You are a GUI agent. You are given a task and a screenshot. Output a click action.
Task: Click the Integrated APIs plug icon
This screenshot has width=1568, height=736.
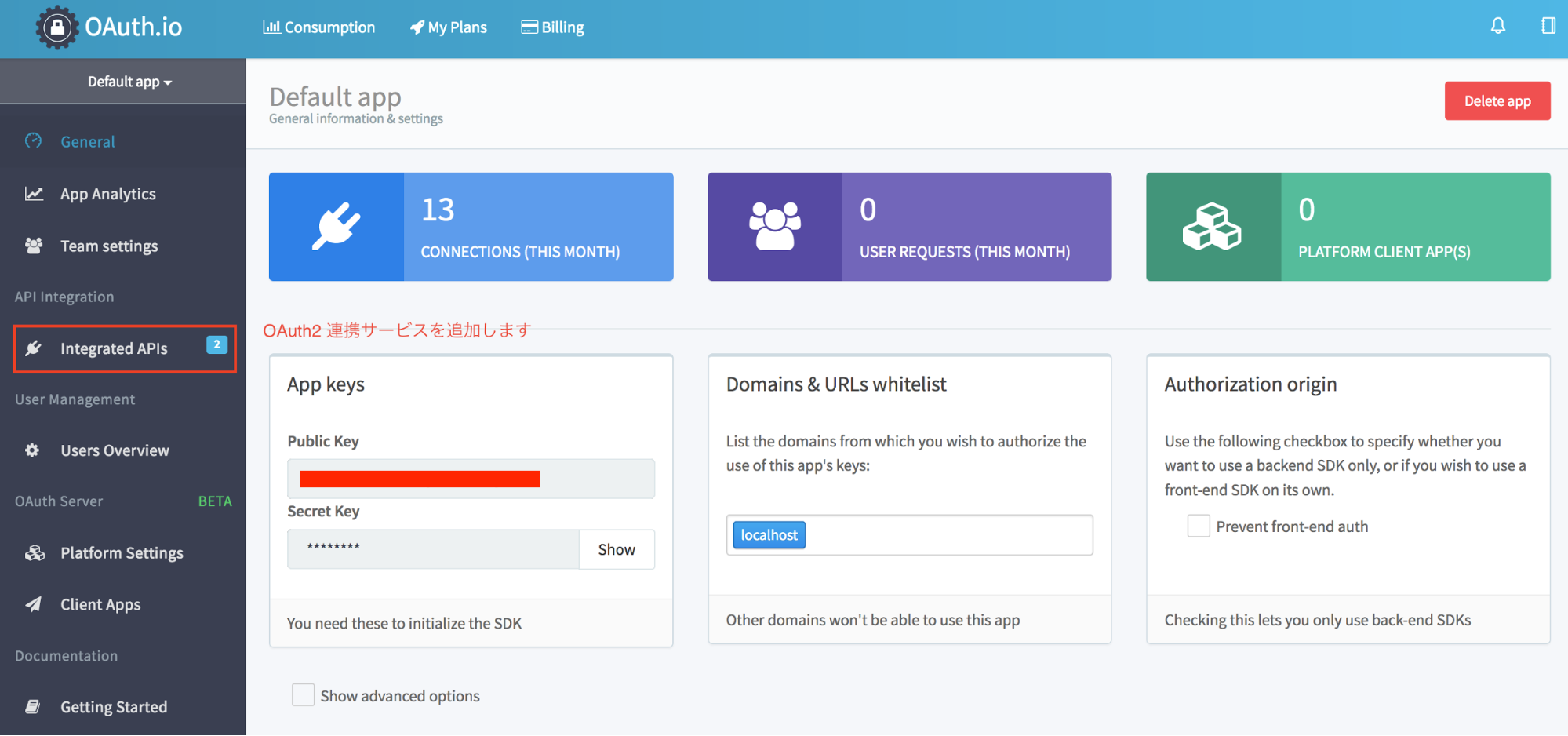pos(33,348)
